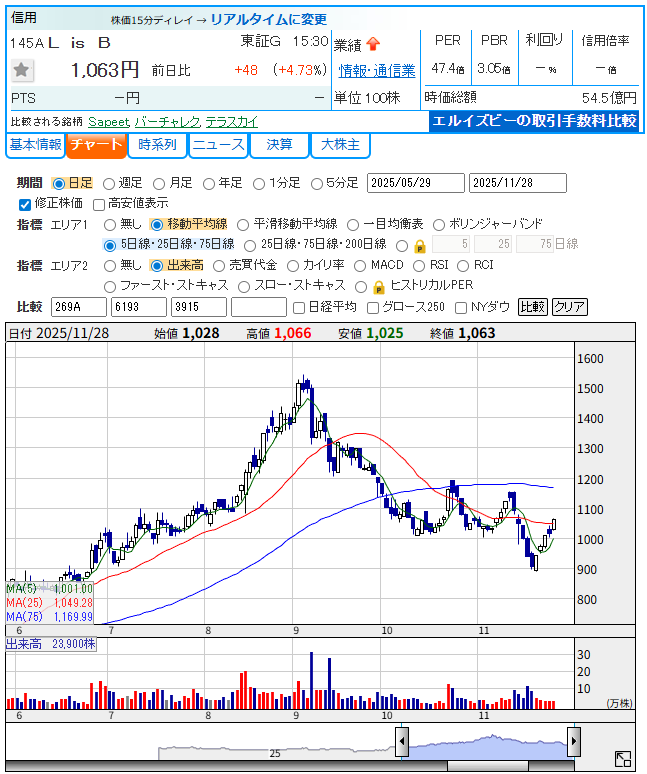Select 売買代金 indicator
Image resolution: width=647 pixels, height=774 pixels.
[219, 266]
